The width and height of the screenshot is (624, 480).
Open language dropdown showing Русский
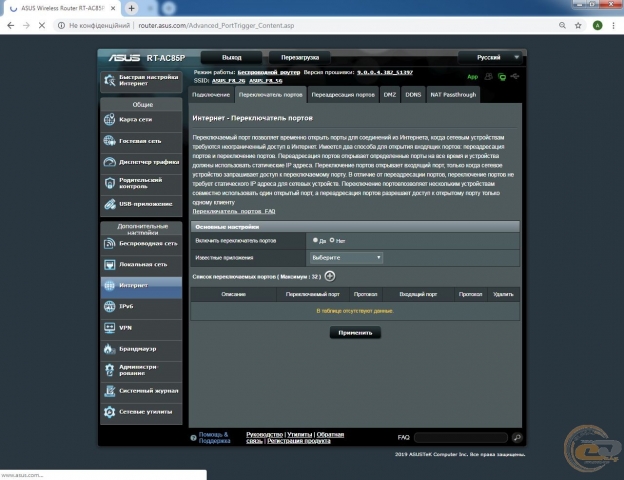tap(489, 57)
